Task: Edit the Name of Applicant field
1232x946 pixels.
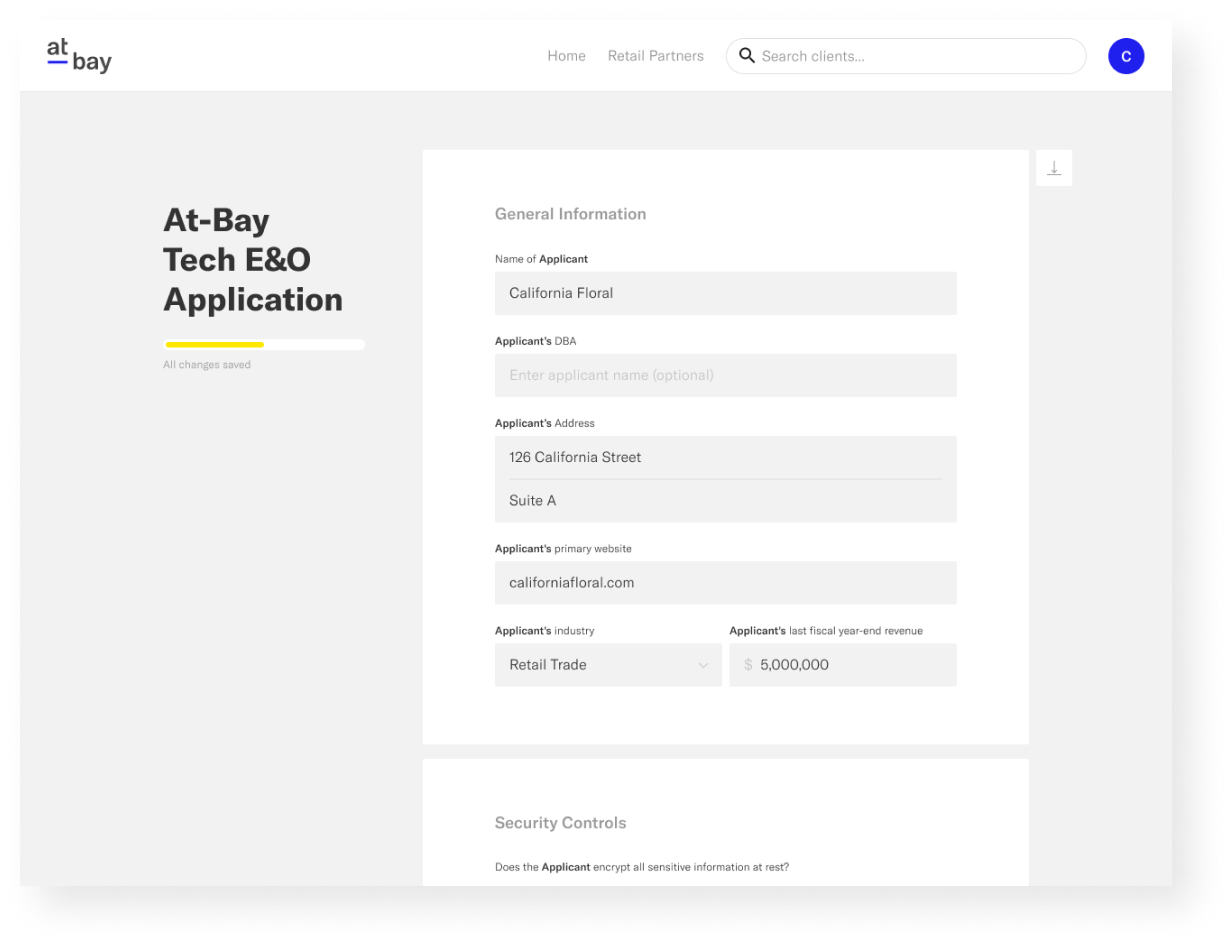Action: [x=726, y=293]
